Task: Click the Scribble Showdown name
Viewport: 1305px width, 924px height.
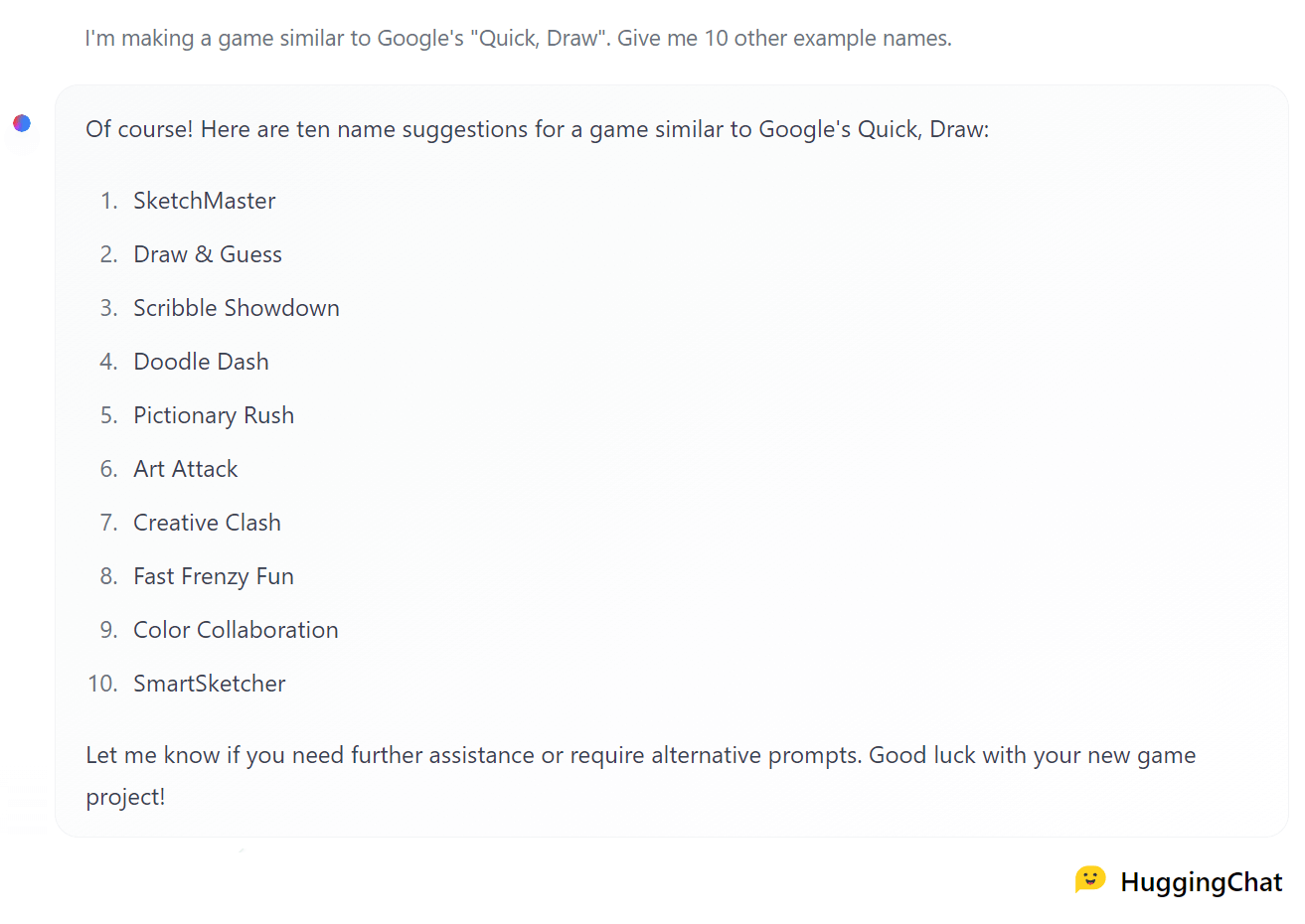Action: tap(237, 308)
